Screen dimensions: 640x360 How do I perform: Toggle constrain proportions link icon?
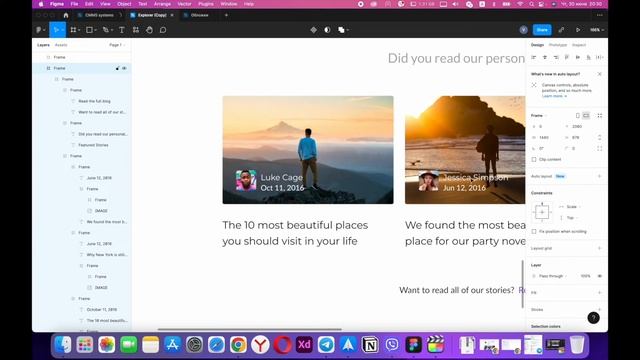600,138
